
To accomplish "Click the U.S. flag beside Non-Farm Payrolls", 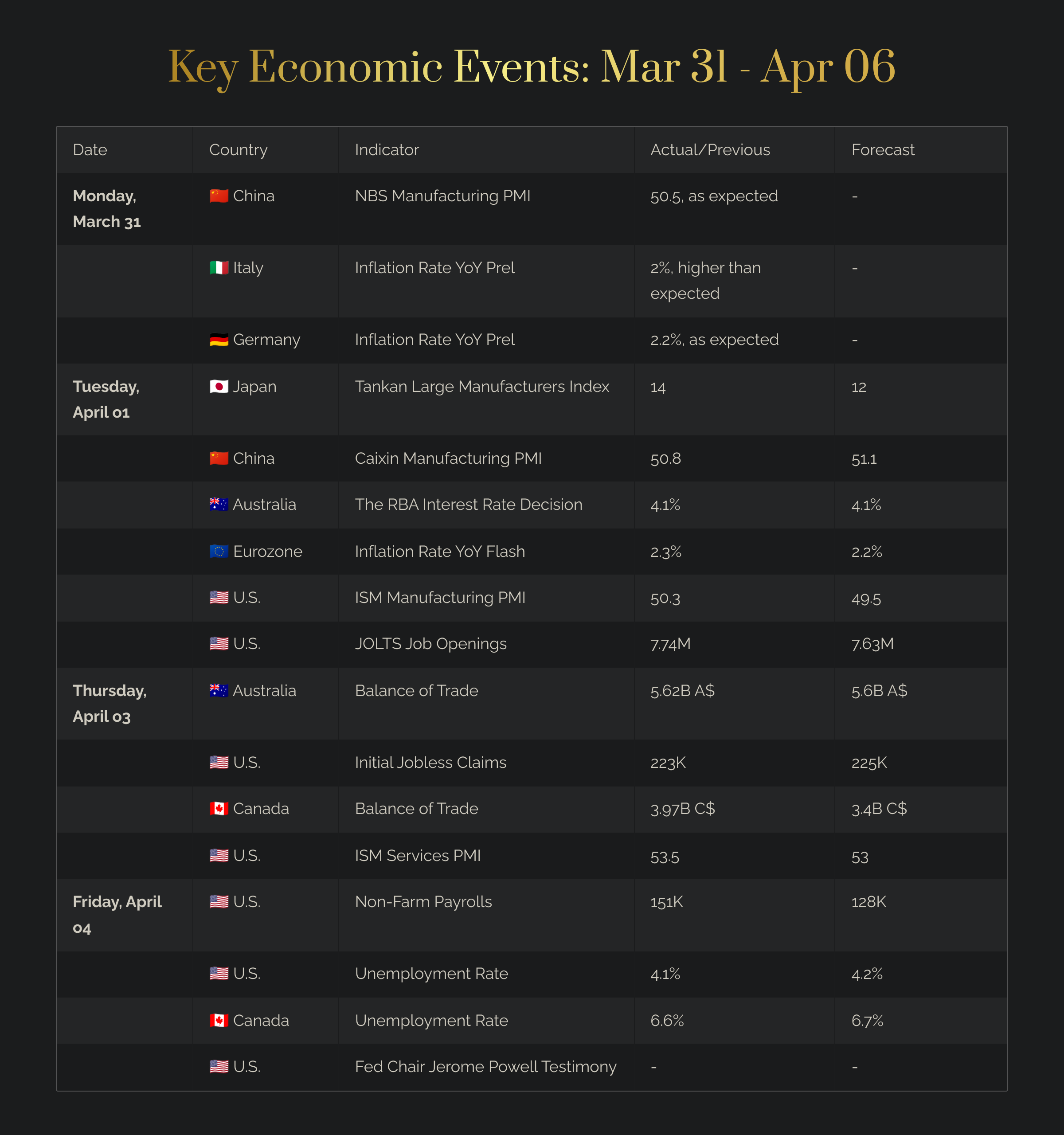I will coord(219,902).
